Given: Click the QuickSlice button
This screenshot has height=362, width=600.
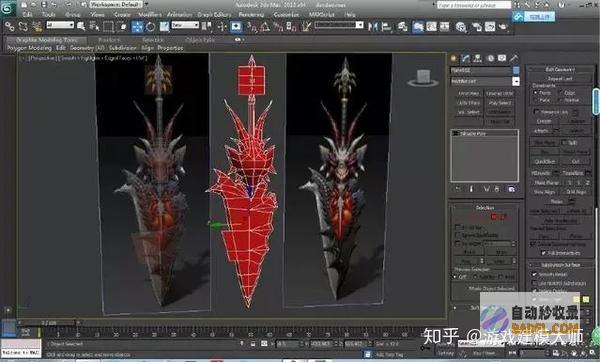Looking at the screenshot, I should coord(545,161).
